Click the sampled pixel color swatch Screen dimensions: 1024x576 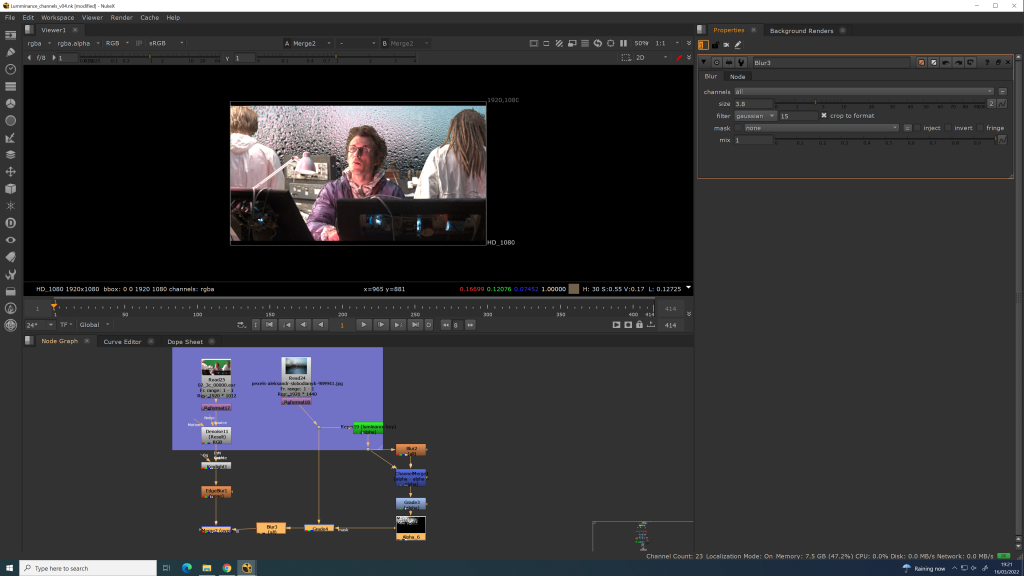(x=573, y=289)
